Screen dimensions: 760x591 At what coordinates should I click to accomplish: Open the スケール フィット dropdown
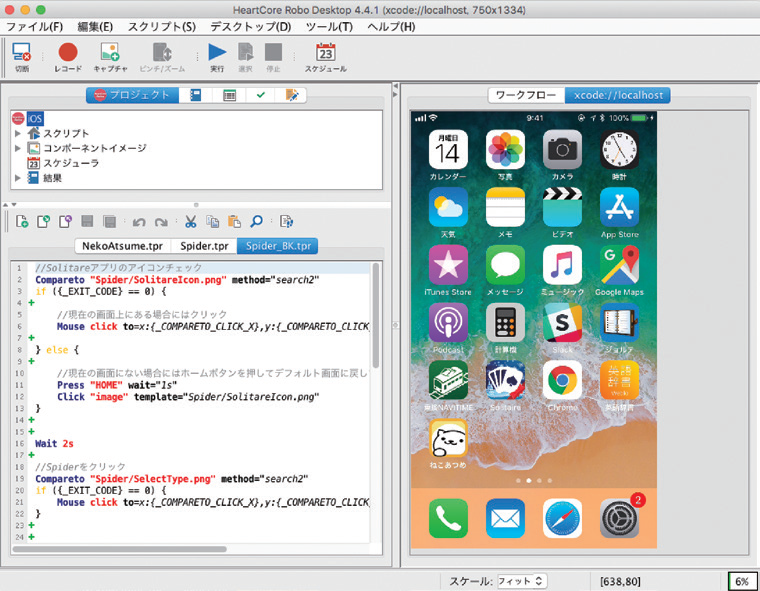[522, 581]
